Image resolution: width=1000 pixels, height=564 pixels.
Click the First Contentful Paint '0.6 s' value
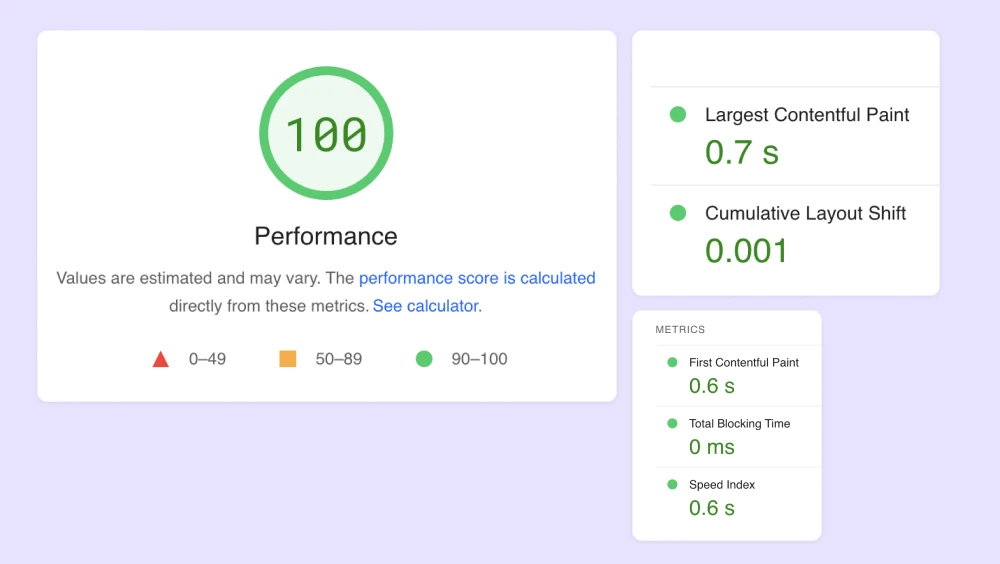tap(712, 386)
